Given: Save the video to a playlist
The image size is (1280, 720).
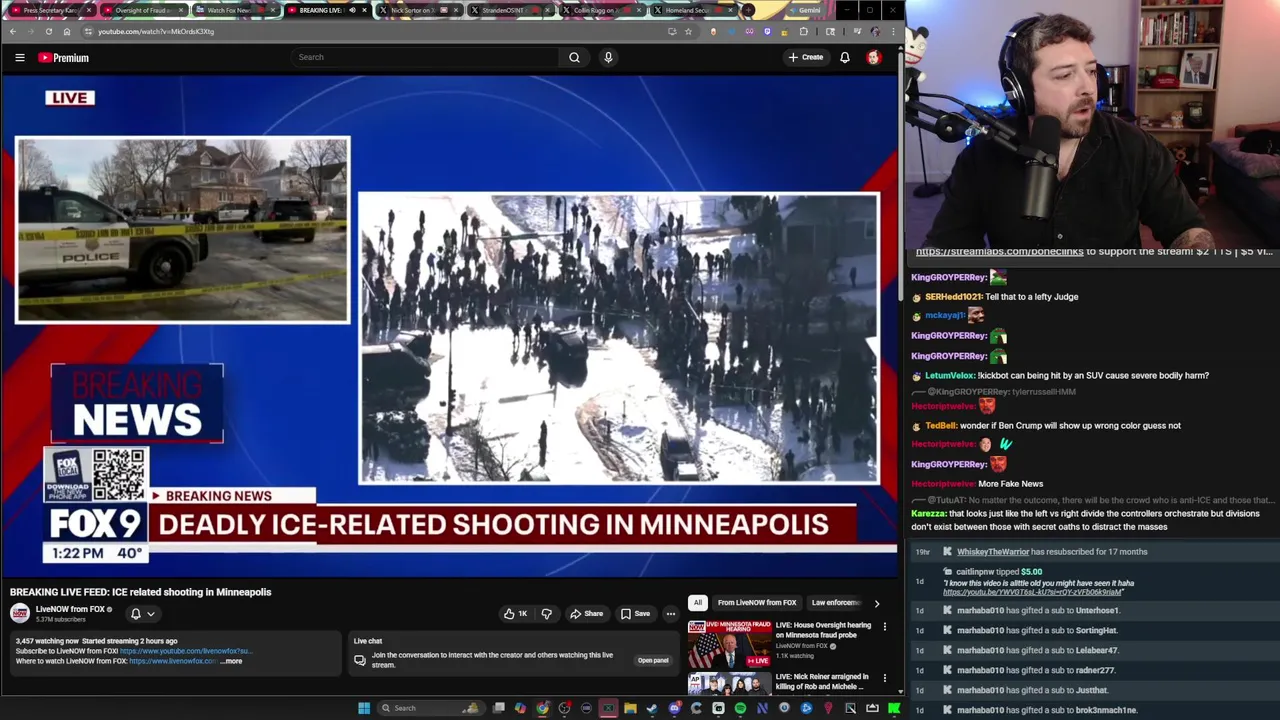Looking at the screenshot, I should [x=636, y=614].
